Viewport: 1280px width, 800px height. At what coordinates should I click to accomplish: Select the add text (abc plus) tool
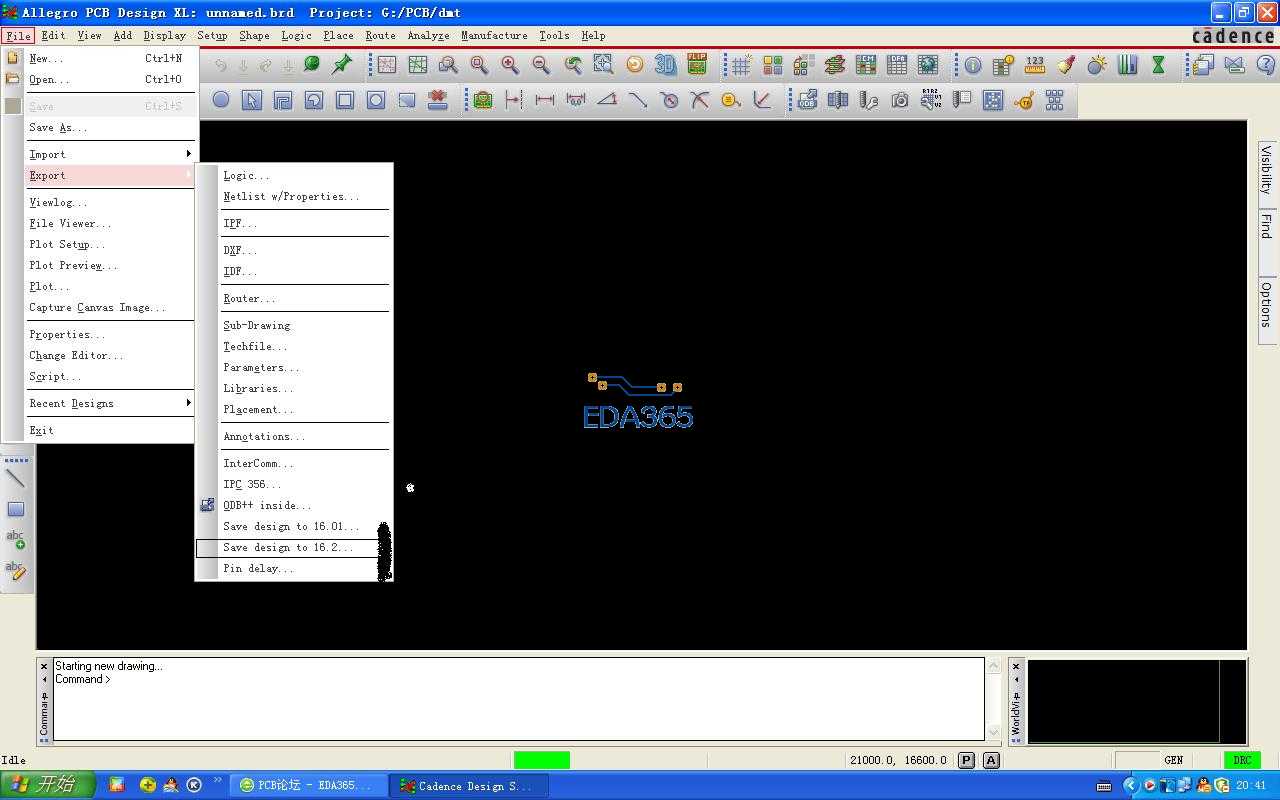click(16, 540)
